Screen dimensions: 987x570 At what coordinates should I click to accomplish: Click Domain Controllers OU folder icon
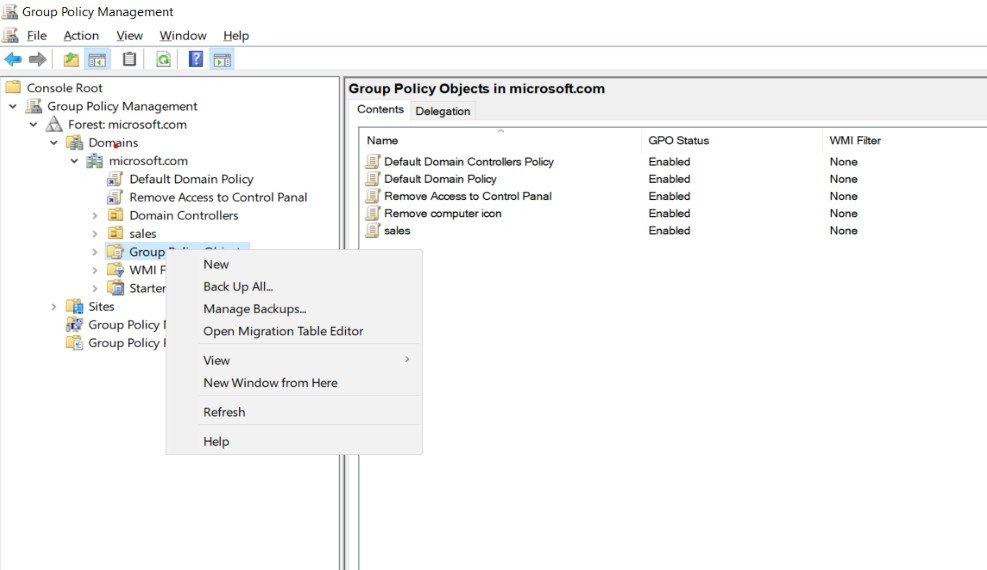pyautogui.click(x=115, y=215)
